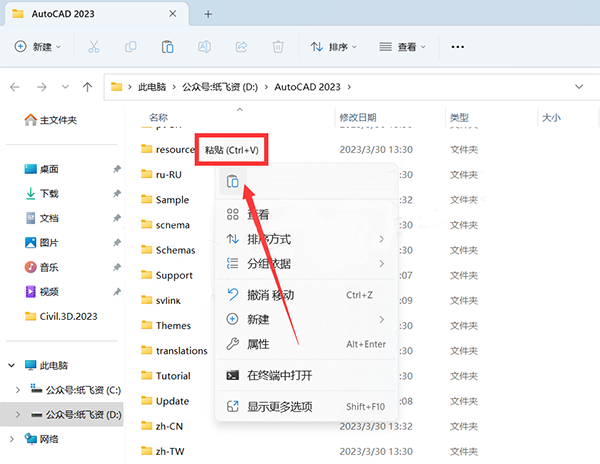
Task: Open 音乐 music in the sidebar
Action: [x=41, y=267]
